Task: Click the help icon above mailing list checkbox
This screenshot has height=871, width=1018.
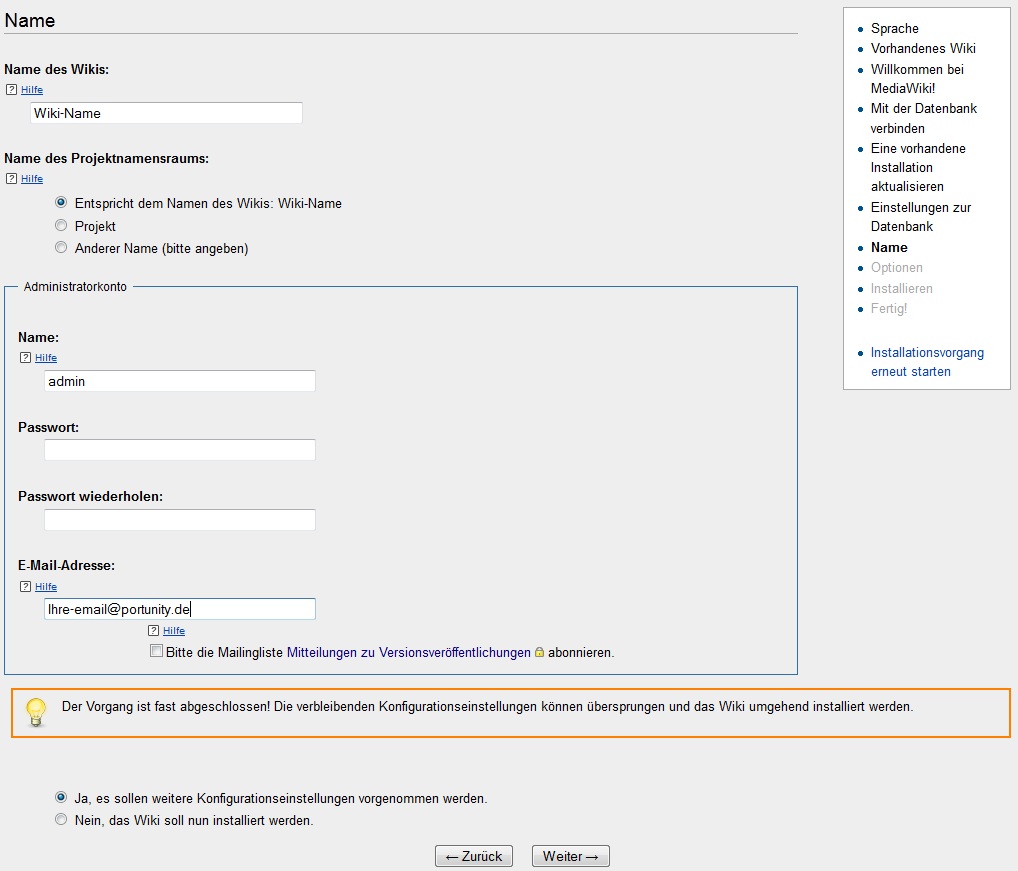Action: click(154, 631)
